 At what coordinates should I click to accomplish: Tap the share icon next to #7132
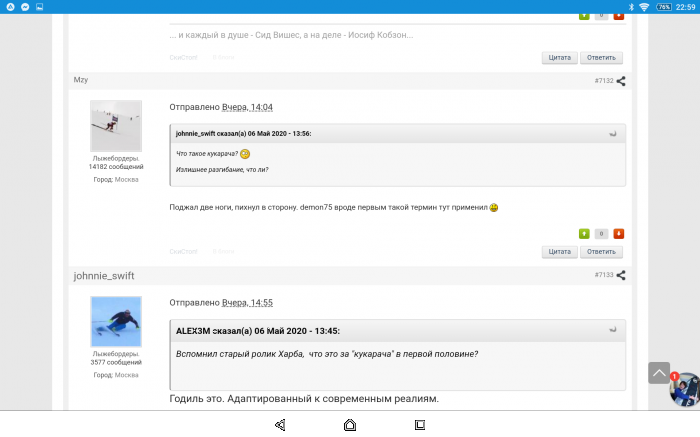pos(621,81)
